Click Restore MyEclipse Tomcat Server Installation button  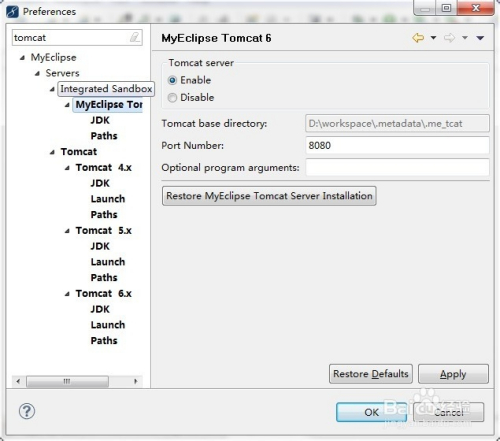[269, 196]
